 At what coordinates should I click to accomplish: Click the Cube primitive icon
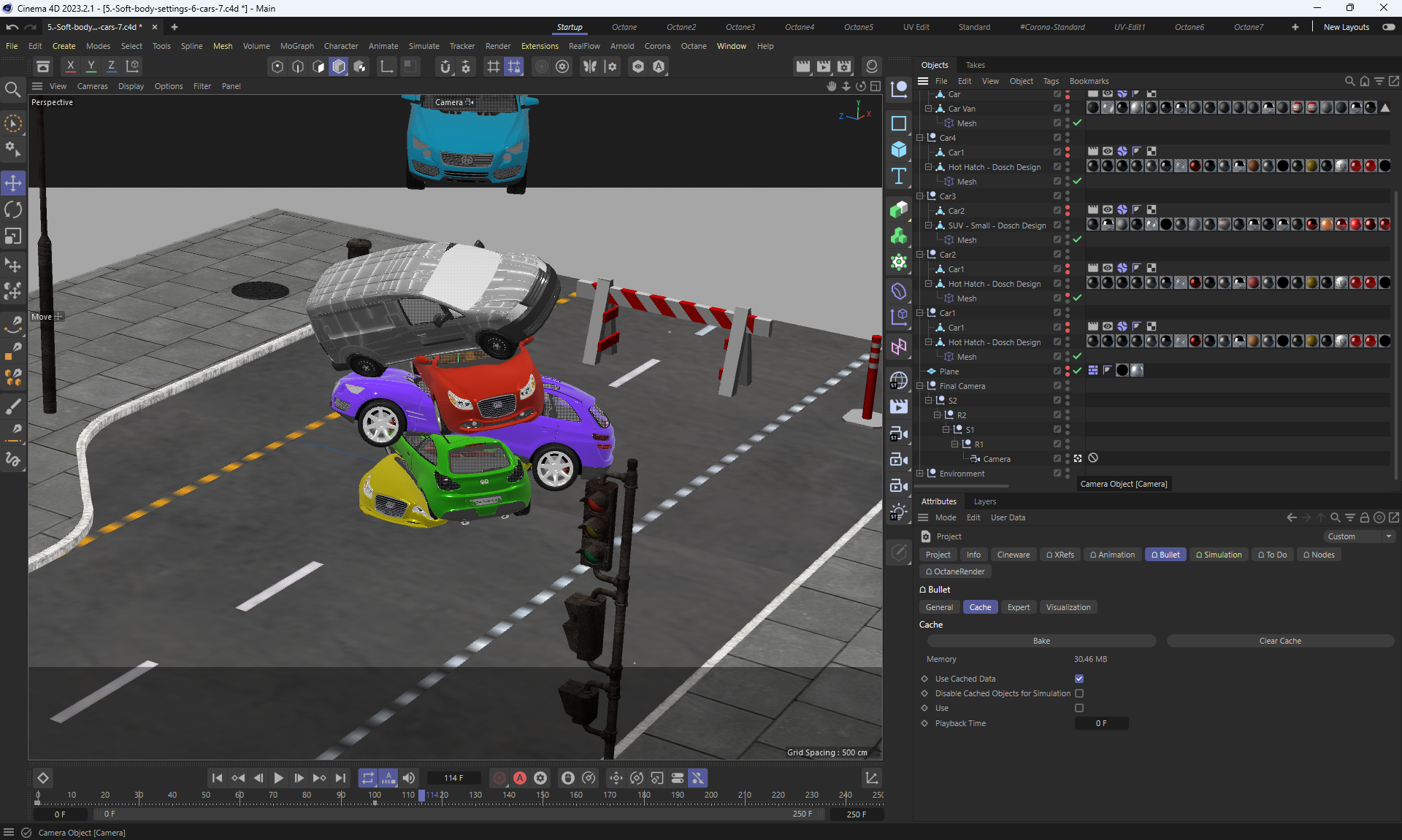(x=899, y=150)
